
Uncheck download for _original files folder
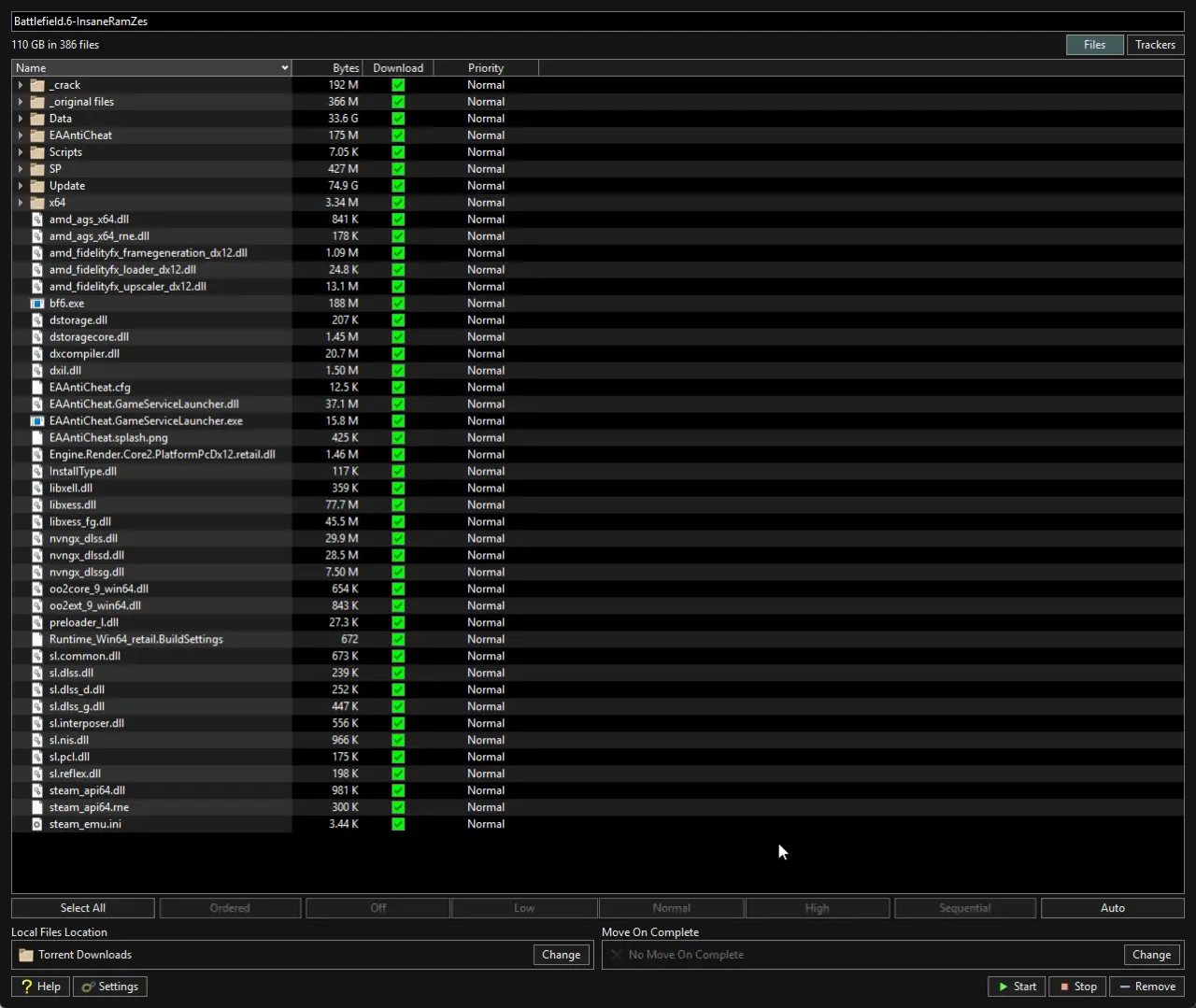(x=398, y=102)
